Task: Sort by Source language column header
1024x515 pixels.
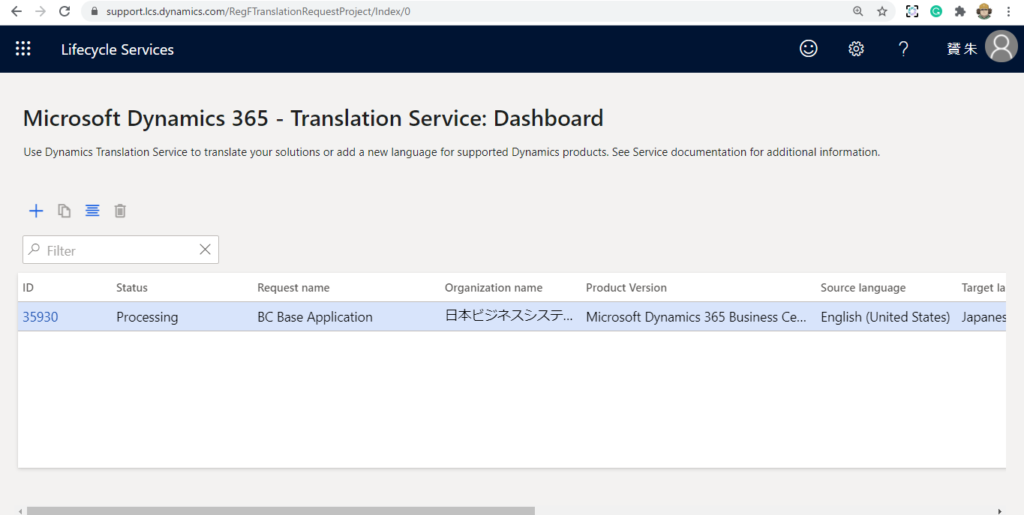Action: (x=863, y=288)
